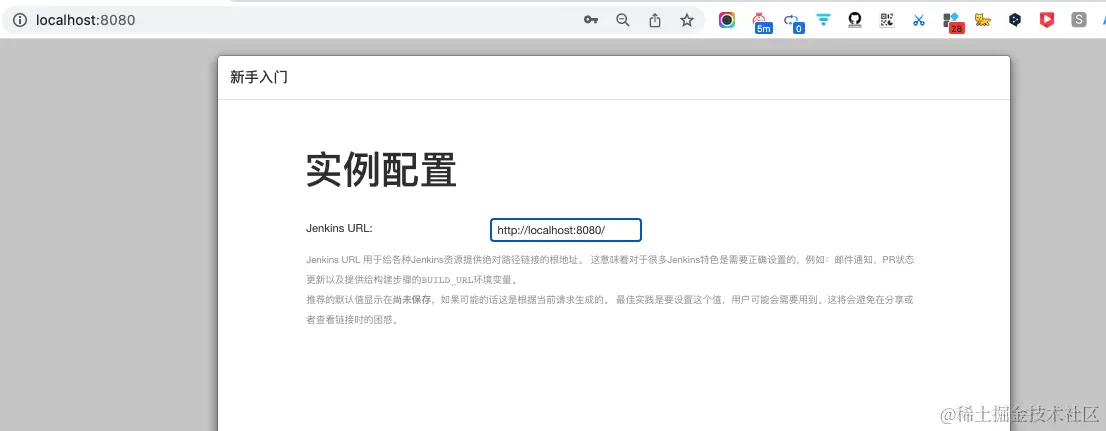Screen dimensions: 1106x431
Task: Share this page via share icon
Action: click(x=655, y=20)
